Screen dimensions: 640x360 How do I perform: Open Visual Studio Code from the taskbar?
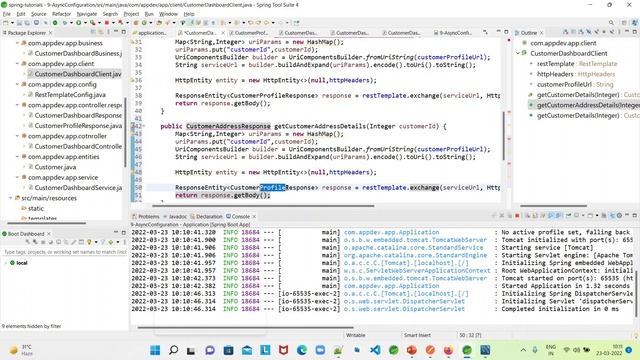(375, 350)
